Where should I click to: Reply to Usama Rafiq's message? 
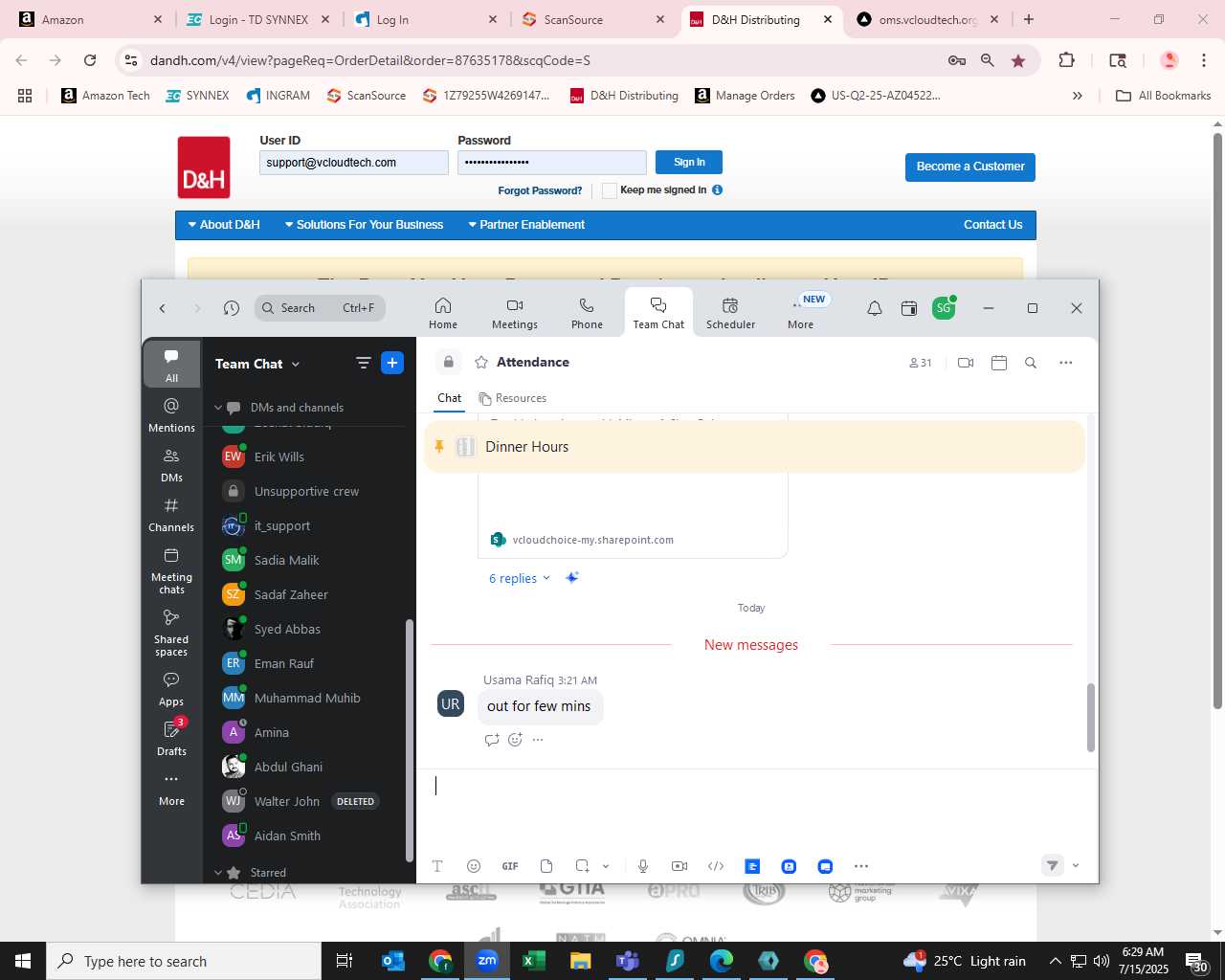[492, 740]
